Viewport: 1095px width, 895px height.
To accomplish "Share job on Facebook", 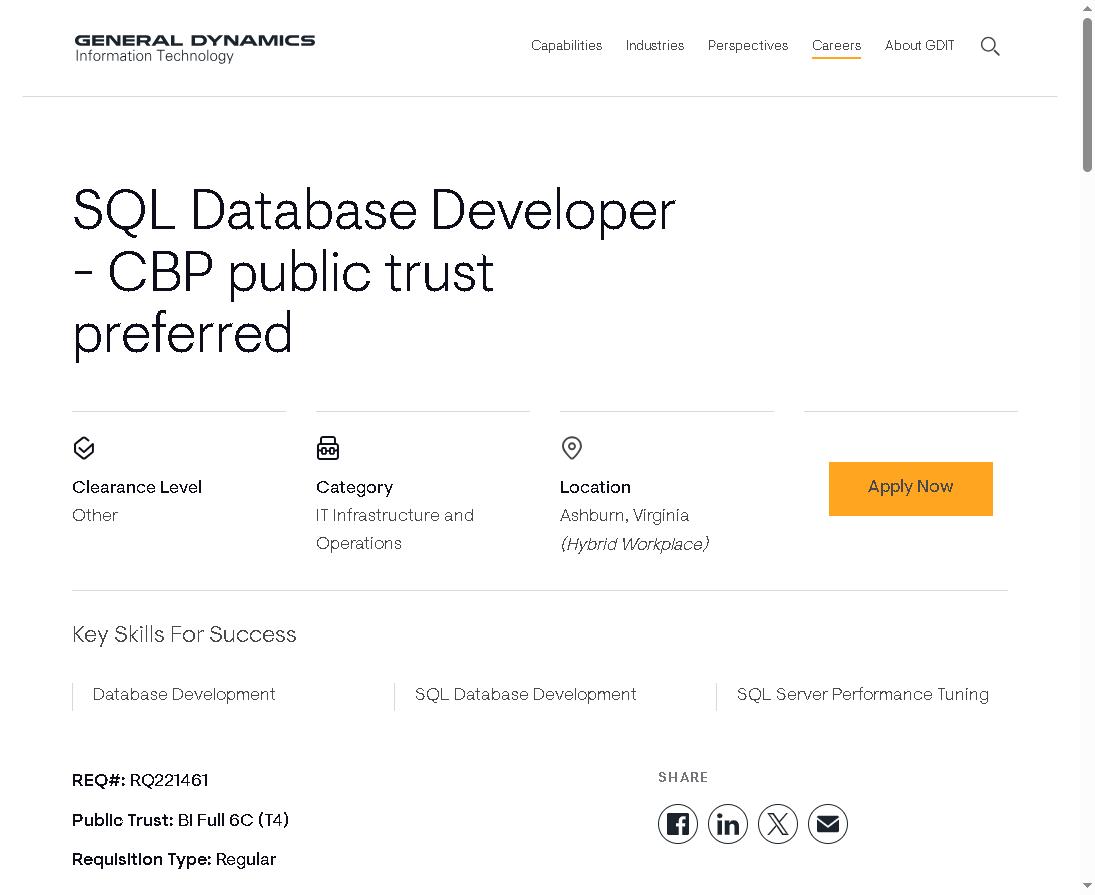I will tap(677, 824).
